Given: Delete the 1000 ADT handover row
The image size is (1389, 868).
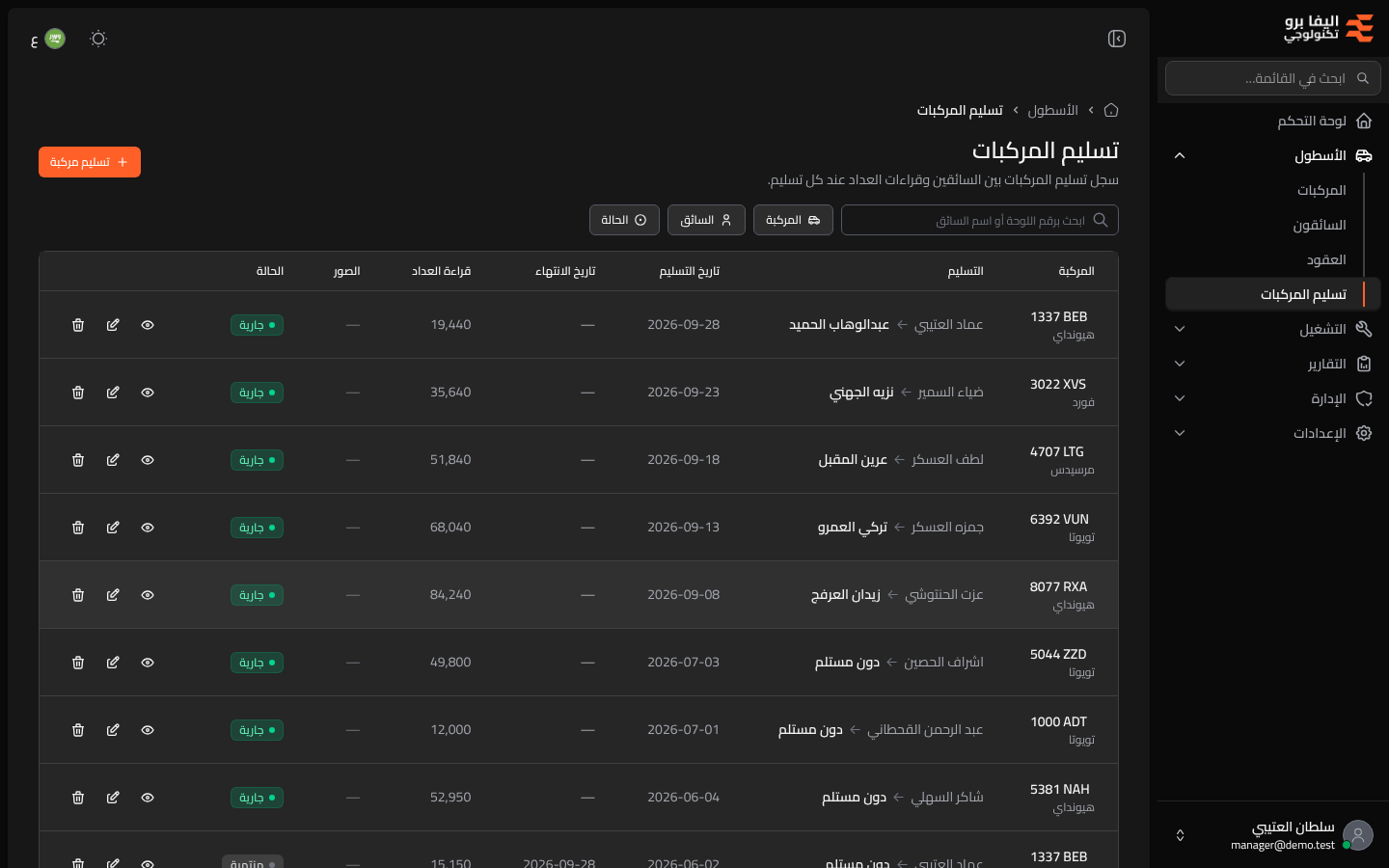Looking at the screenshot, I should pyautogui.click(x=78, y=730).
